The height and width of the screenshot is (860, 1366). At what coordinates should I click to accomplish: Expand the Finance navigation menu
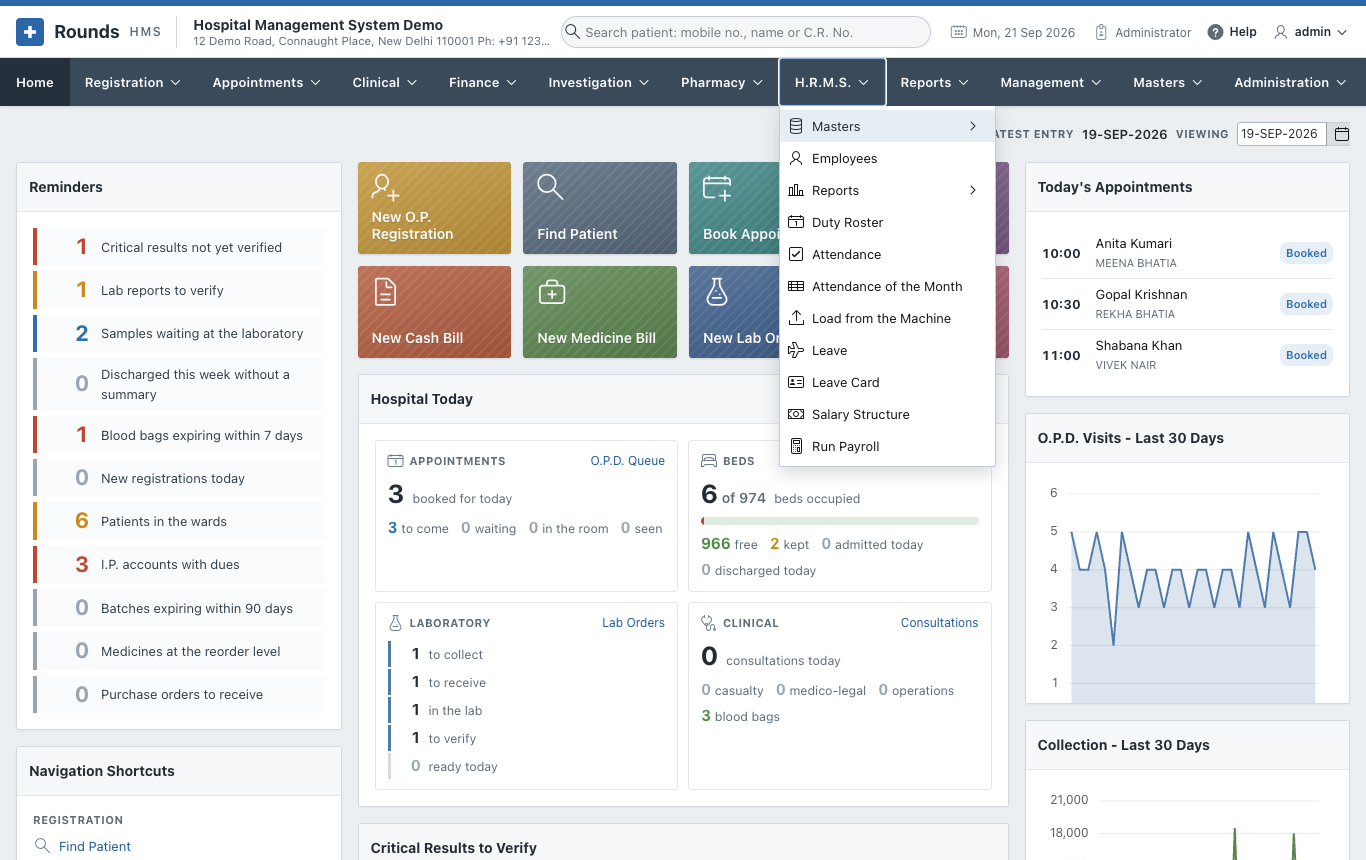click(x=482, y=82)
